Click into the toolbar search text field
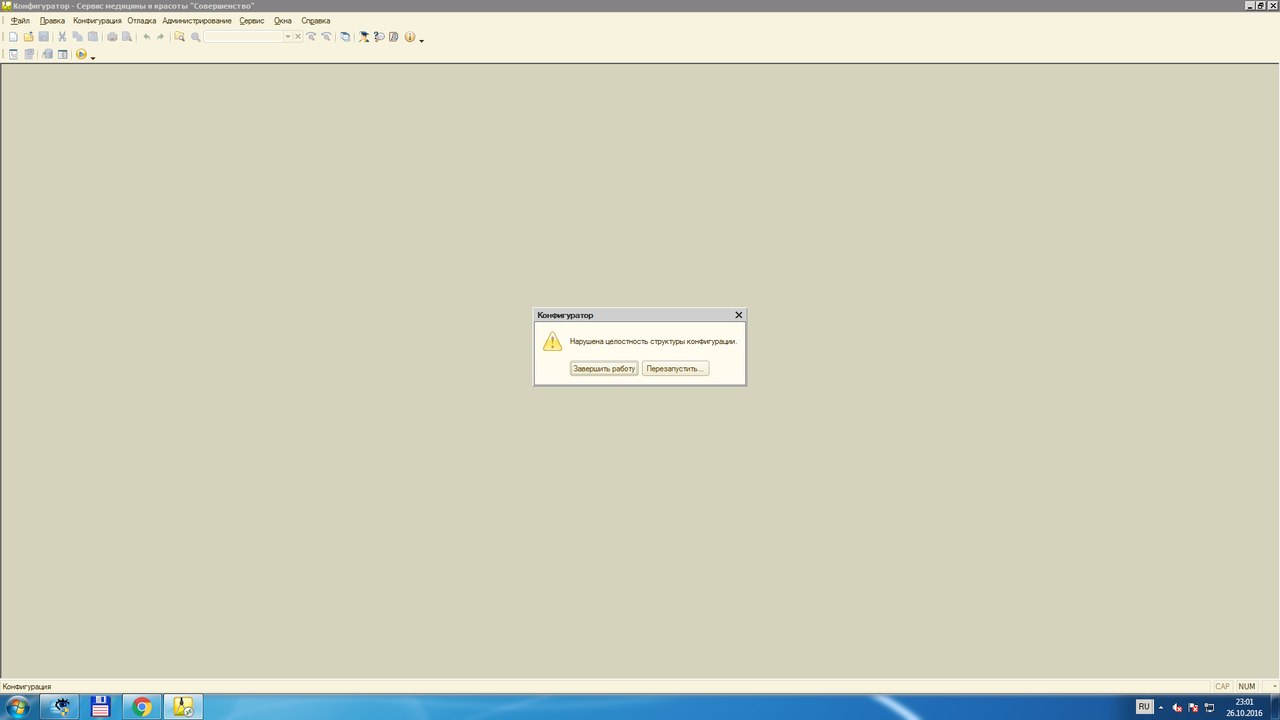1280x720 pixels. point(244,37)
